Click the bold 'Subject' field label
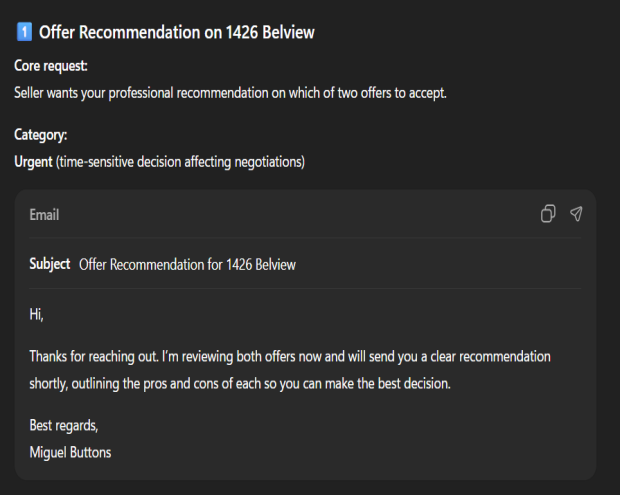The width and height of the screenshot is (620, 495). tap(50, 264)
